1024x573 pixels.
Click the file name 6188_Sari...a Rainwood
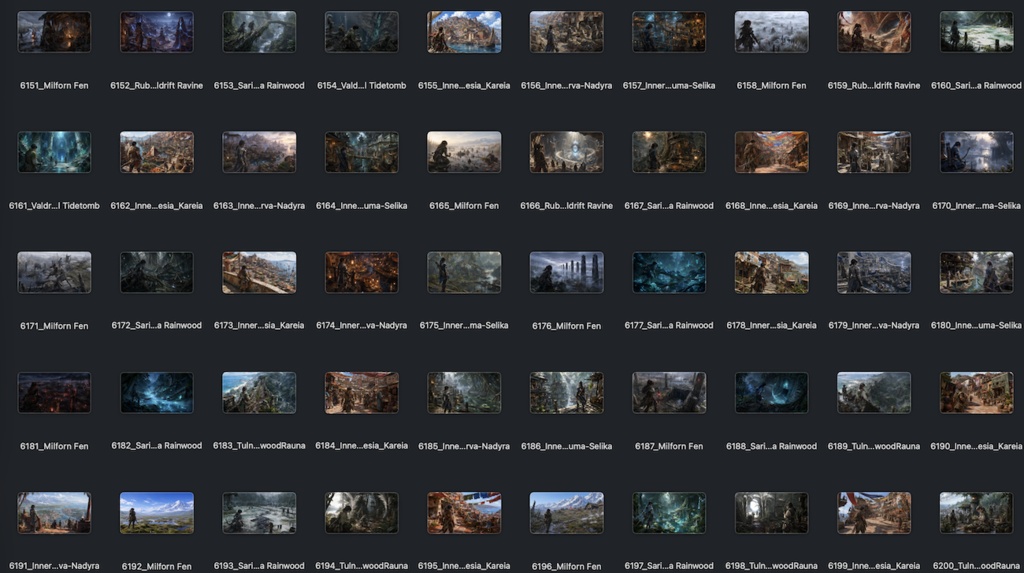[x=771, y=446]
